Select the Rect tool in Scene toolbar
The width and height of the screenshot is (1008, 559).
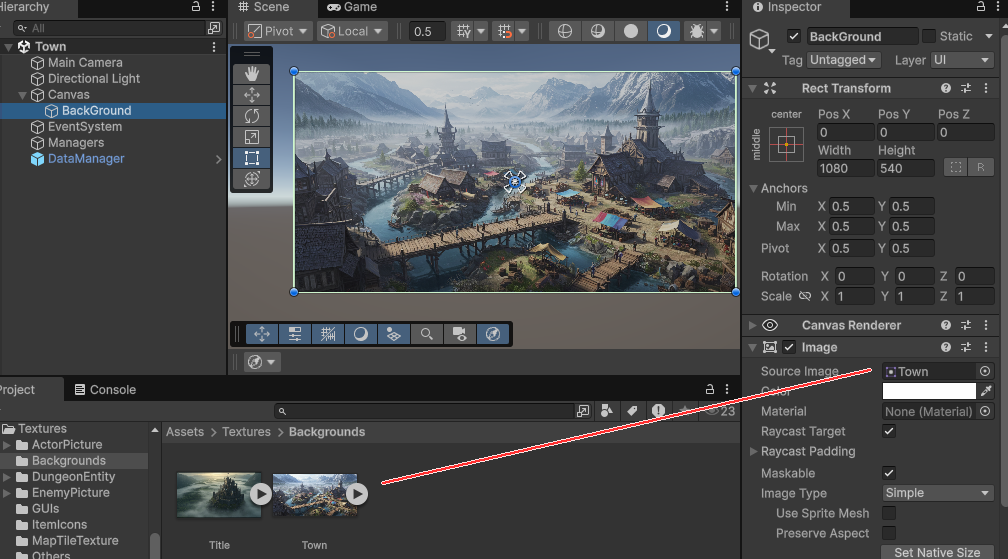[x=252, y=158]
